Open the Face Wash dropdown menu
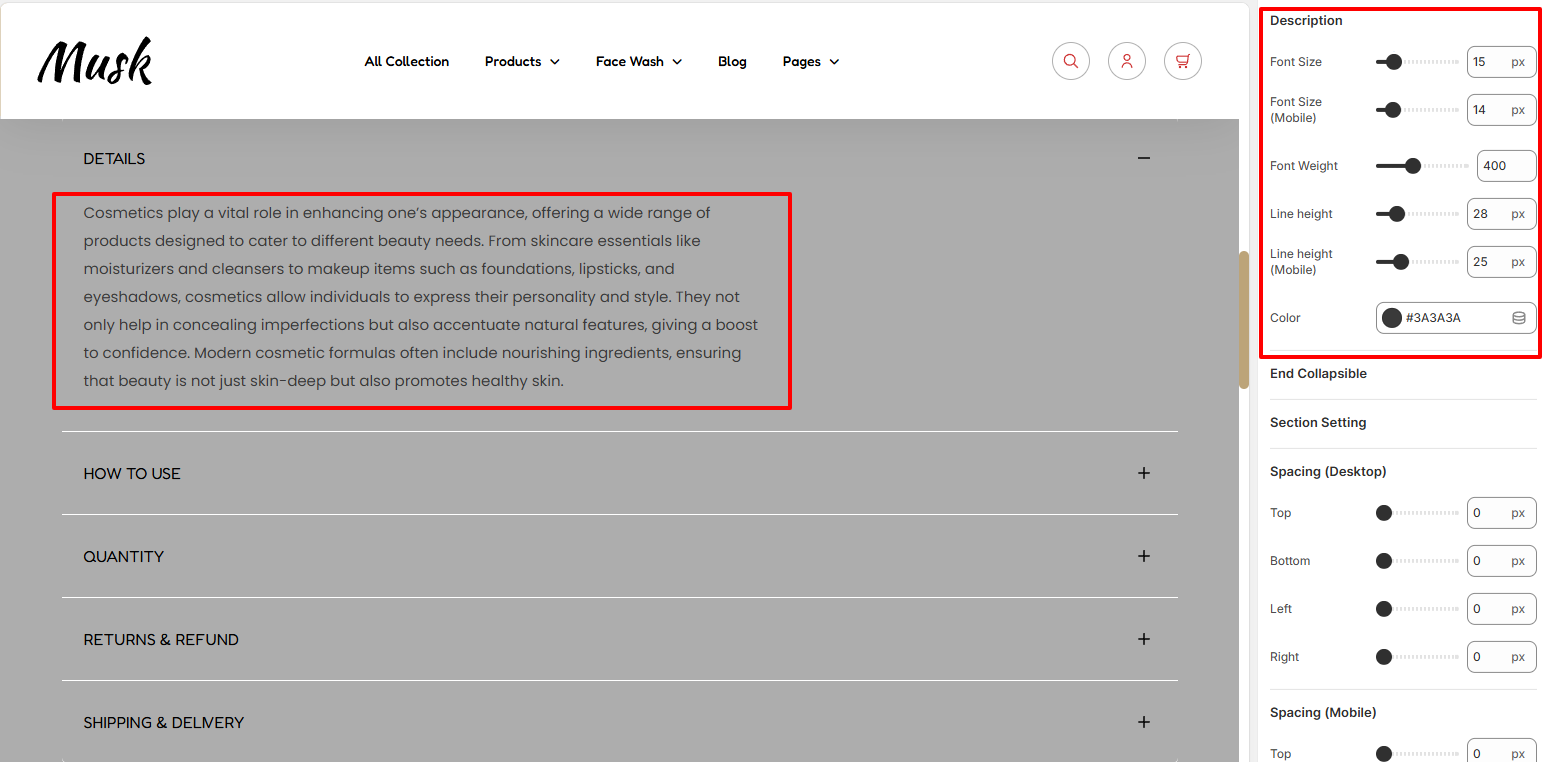Screen dimensions: 1543x762 [639, 61]
